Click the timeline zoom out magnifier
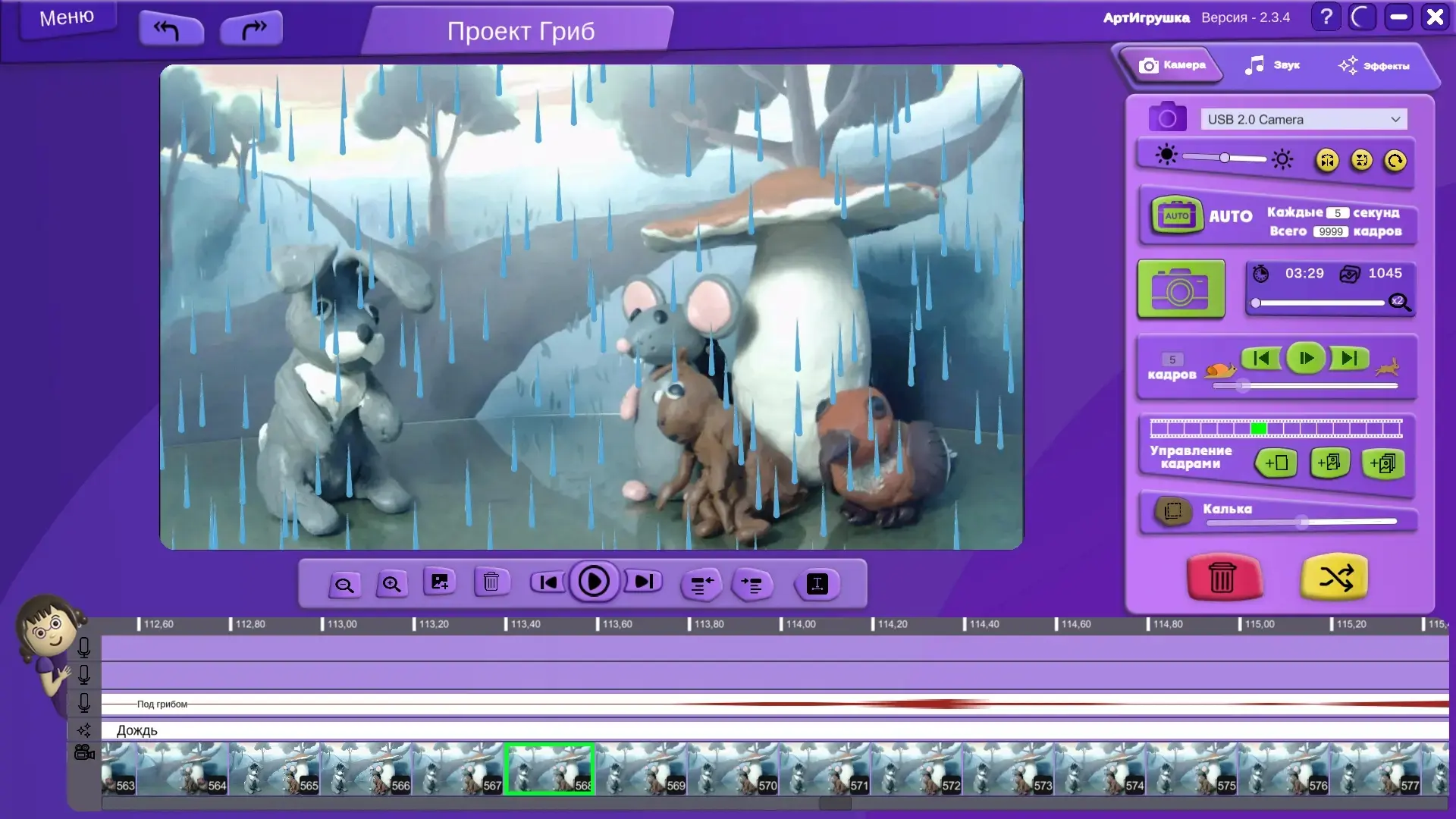1456x819 pixels. pyautogui.click(x=344, y=585)
